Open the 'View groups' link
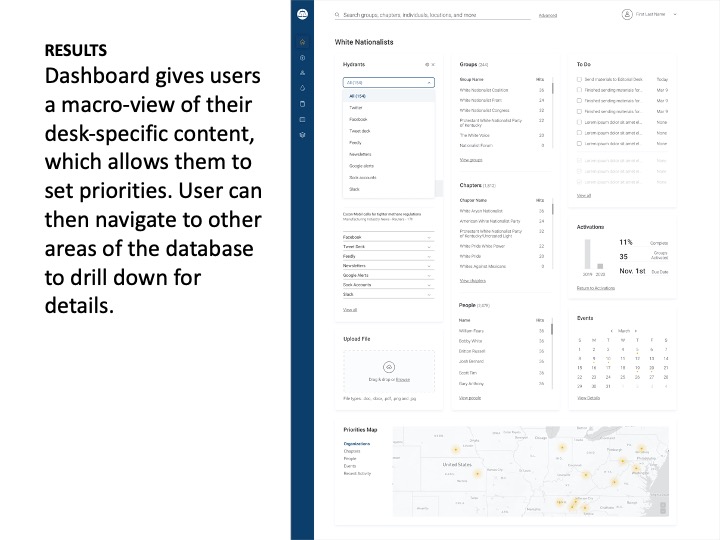This screenshot has width=720, height=540. point(471,160)
